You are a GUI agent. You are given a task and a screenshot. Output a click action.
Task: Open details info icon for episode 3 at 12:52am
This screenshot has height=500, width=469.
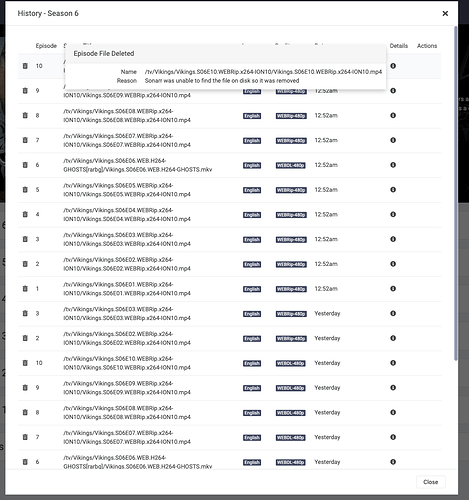tap(393, 239)
